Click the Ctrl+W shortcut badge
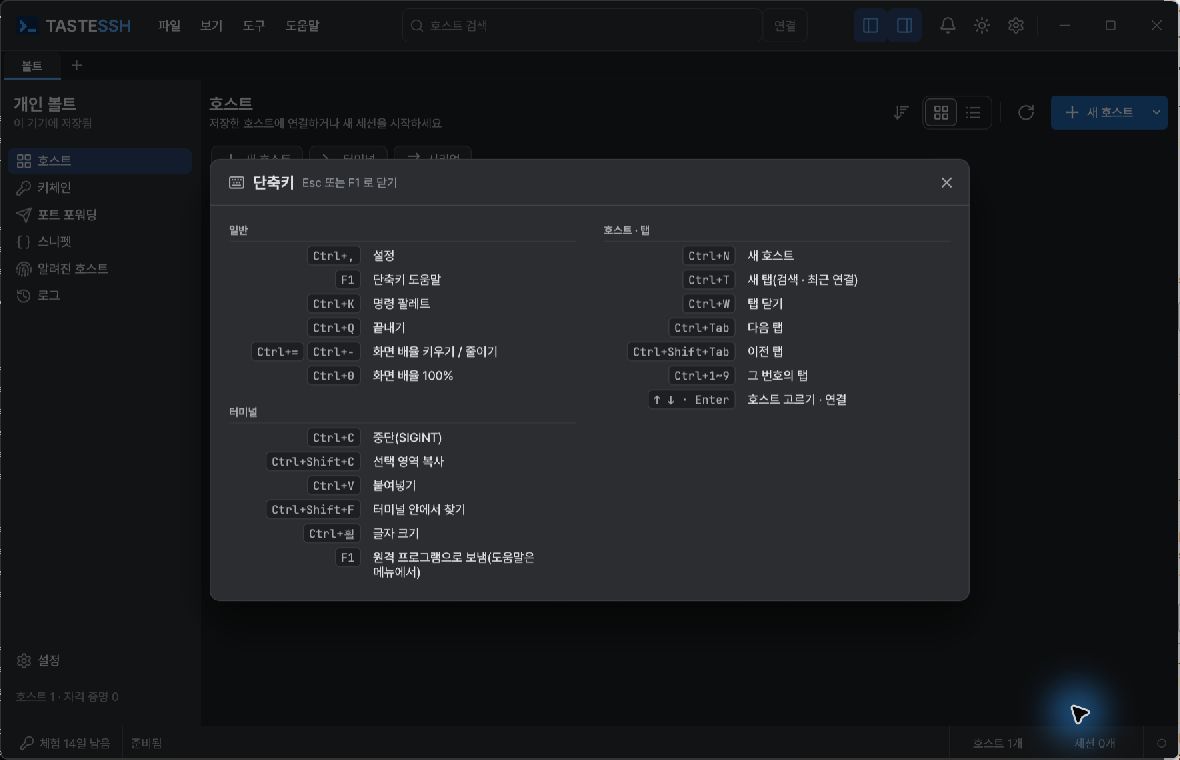This screenshot has height=760, width=1180. point(708,304)
